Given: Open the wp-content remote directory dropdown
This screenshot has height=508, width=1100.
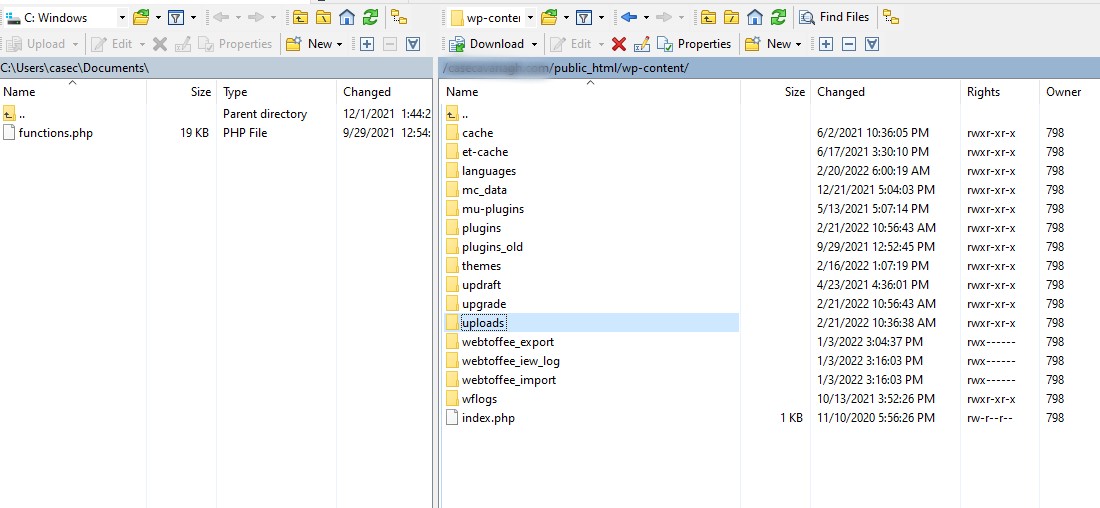Looking at the screenshot, I should [x=530, y=17].
